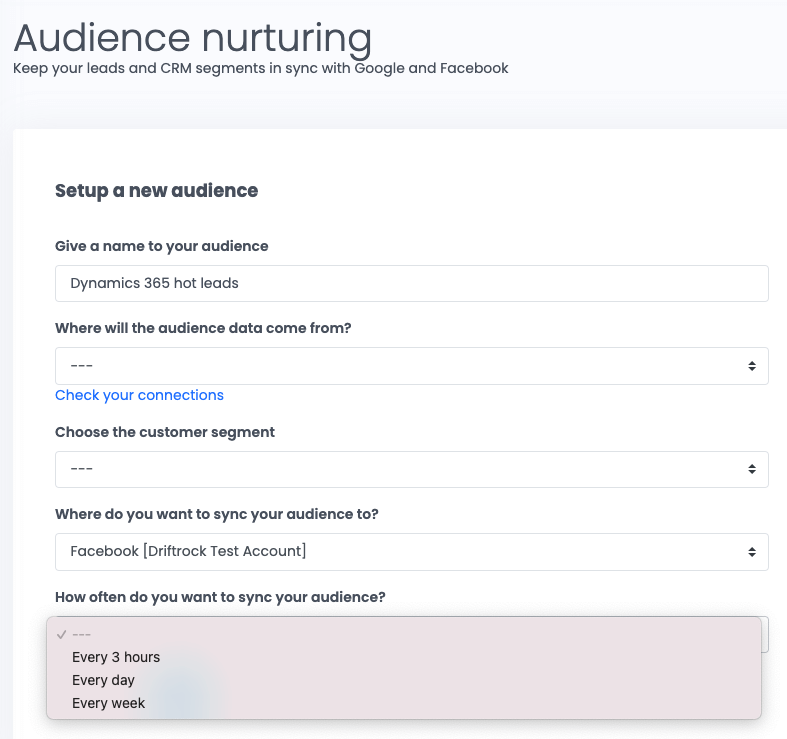Click the Choose the customer segment label
Screen dimensions: 787x739
tap(165, 432)
